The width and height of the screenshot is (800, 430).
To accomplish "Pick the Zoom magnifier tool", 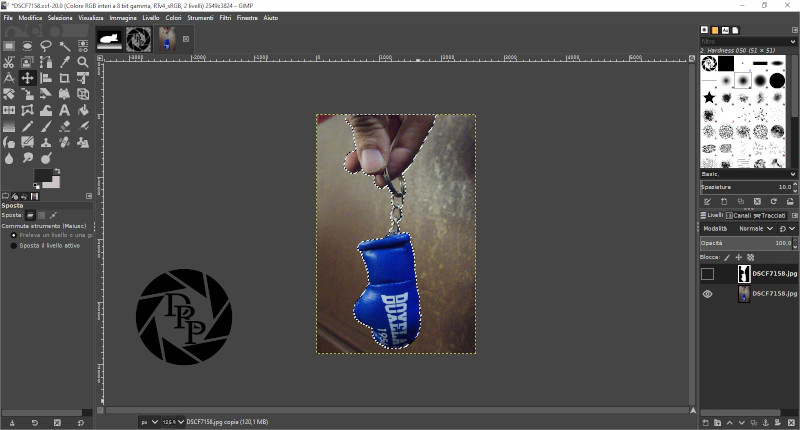I will tap(83, 61).
